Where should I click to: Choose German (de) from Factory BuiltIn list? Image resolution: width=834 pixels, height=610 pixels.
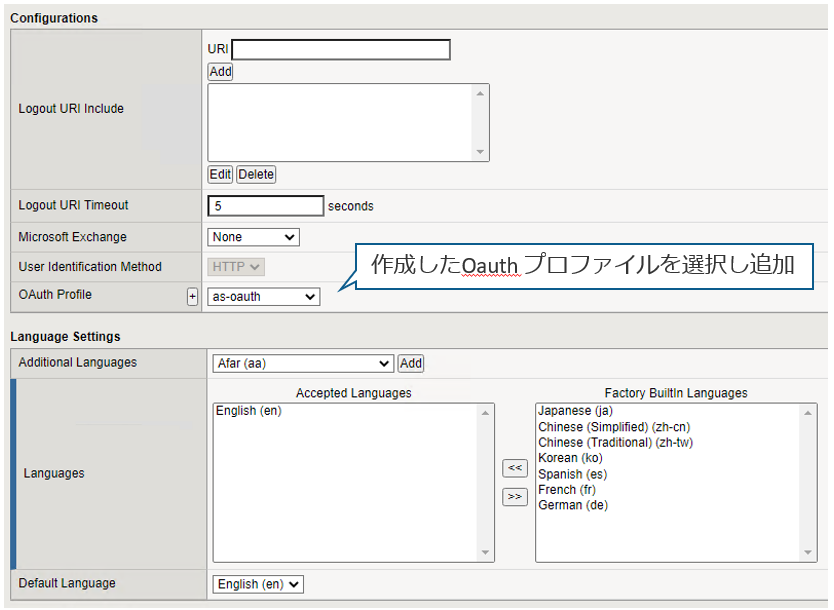click(x=573, y=505)
